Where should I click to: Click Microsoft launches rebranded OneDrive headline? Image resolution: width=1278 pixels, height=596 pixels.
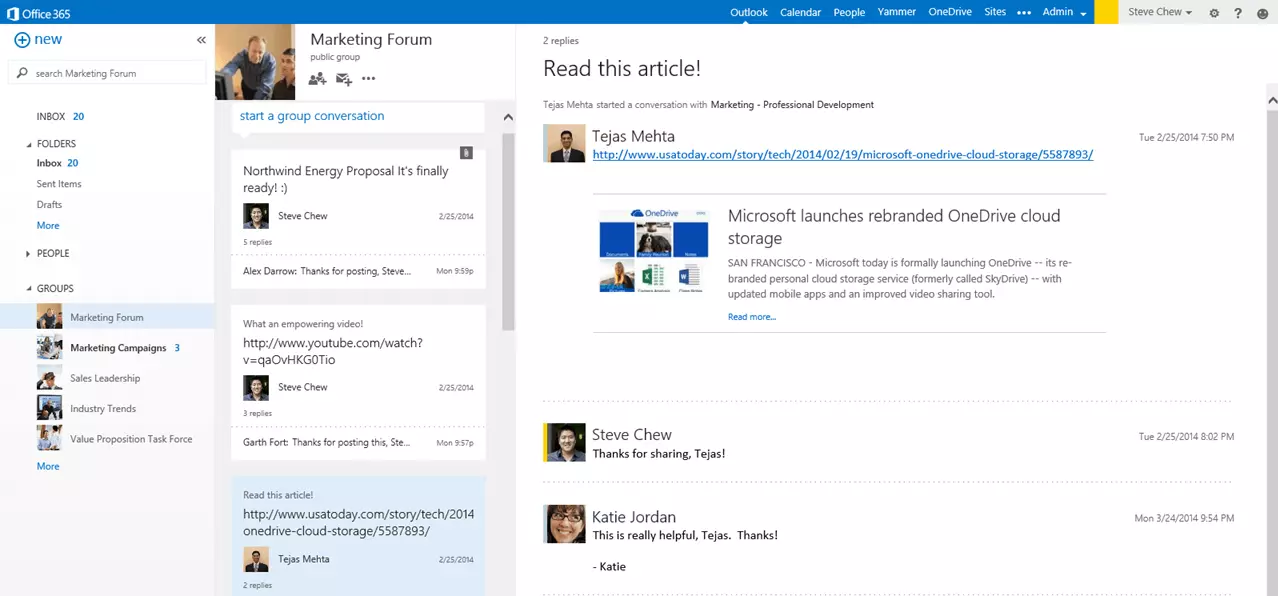pos(894,227)
